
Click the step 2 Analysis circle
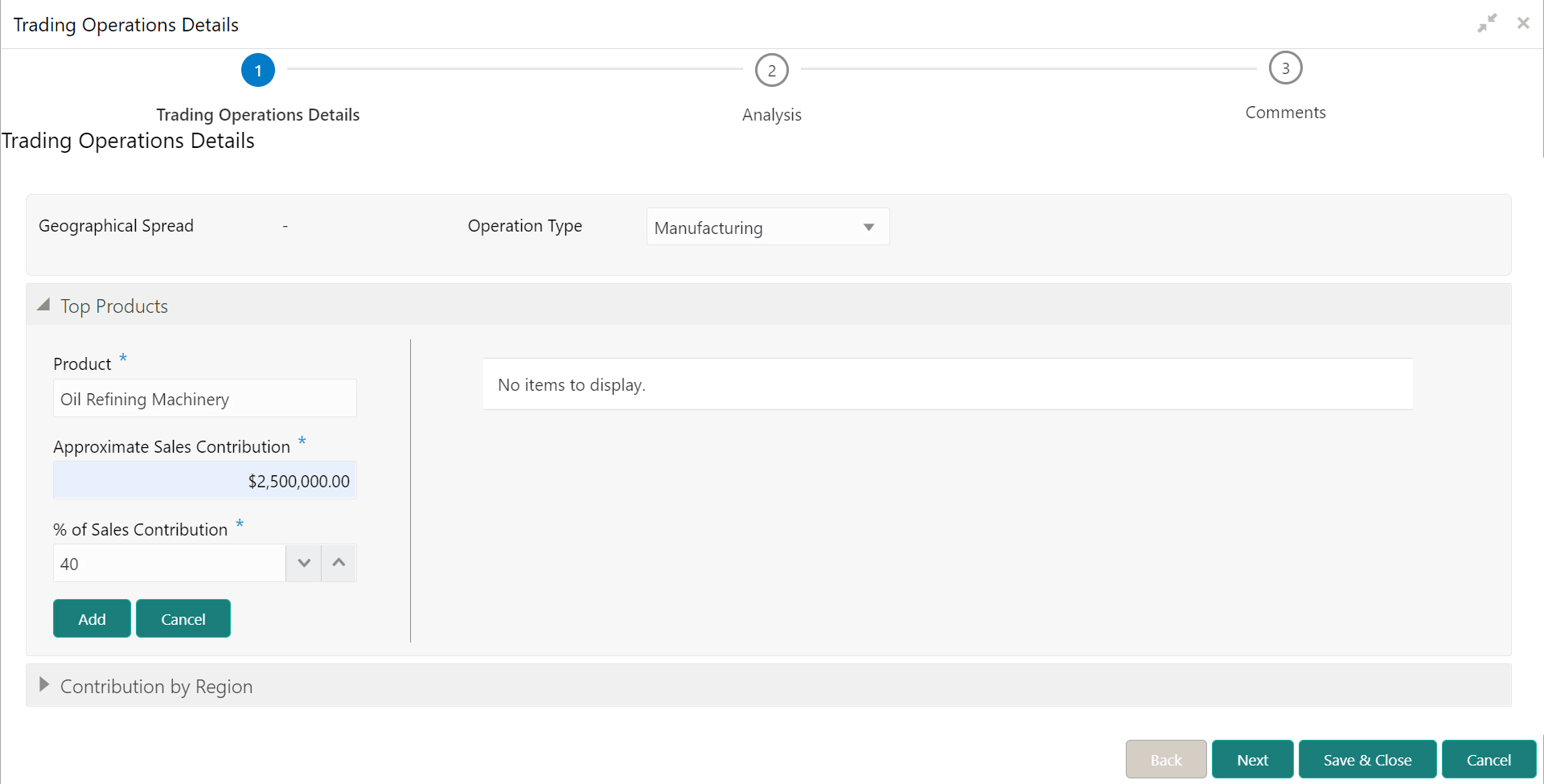coord(771,70)
